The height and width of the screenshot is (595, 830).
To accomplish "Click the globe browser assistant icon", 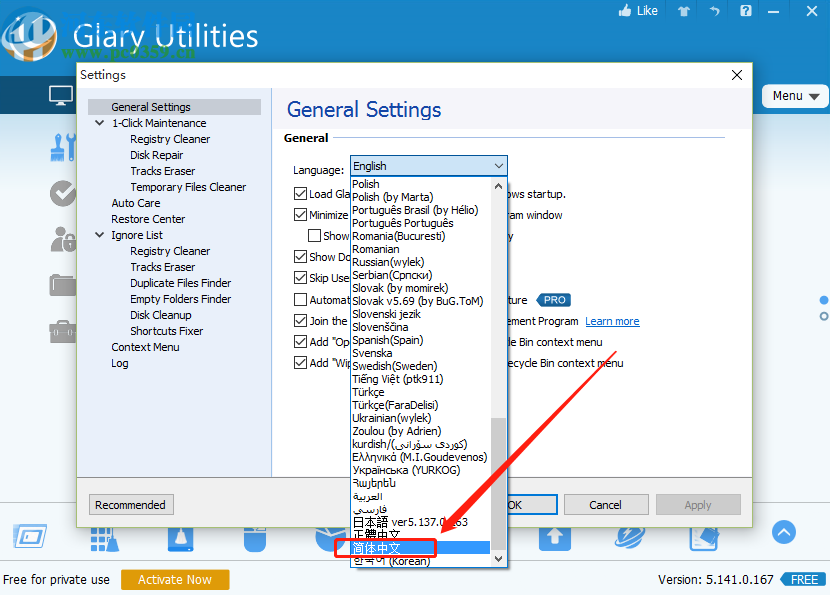I will 630,538.
